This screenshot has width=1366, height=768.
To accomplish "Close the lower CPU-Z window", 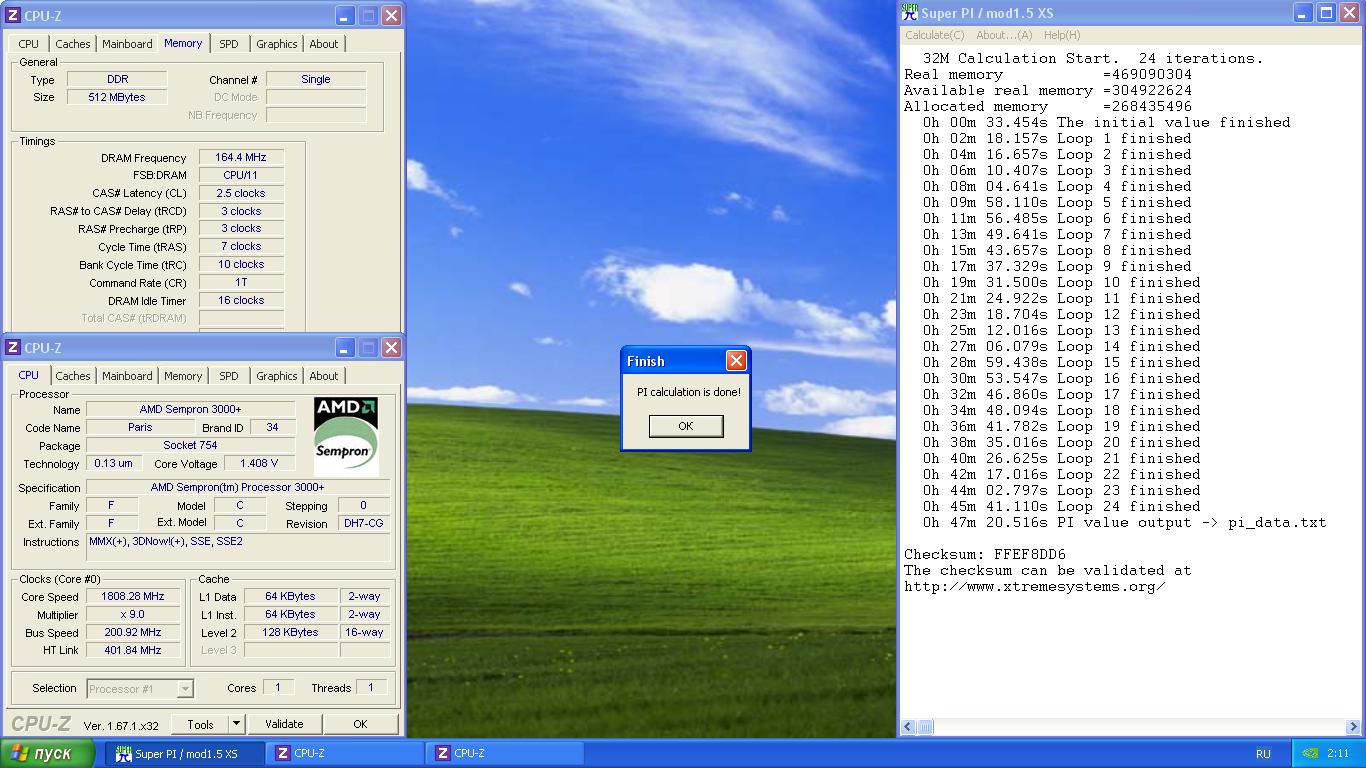I will (391, 348).
